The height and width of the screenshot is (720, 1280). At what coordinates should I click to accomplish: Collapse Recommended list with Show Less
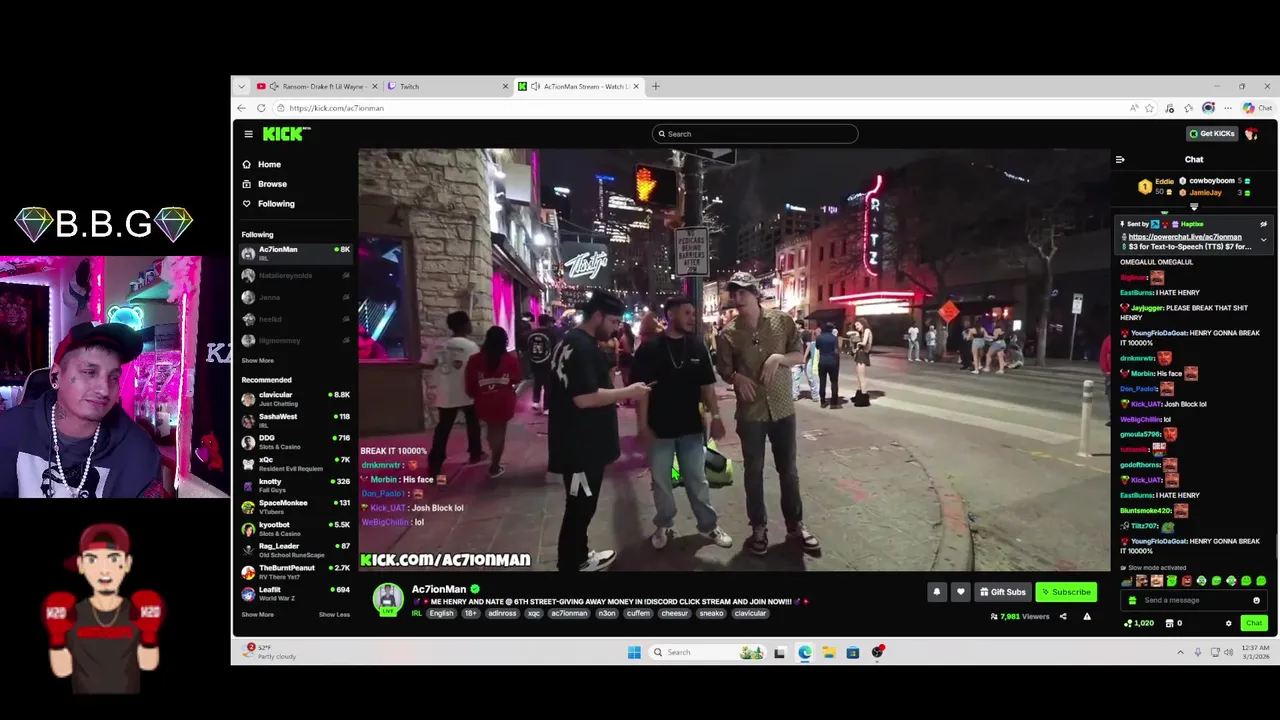coord(334,615)
